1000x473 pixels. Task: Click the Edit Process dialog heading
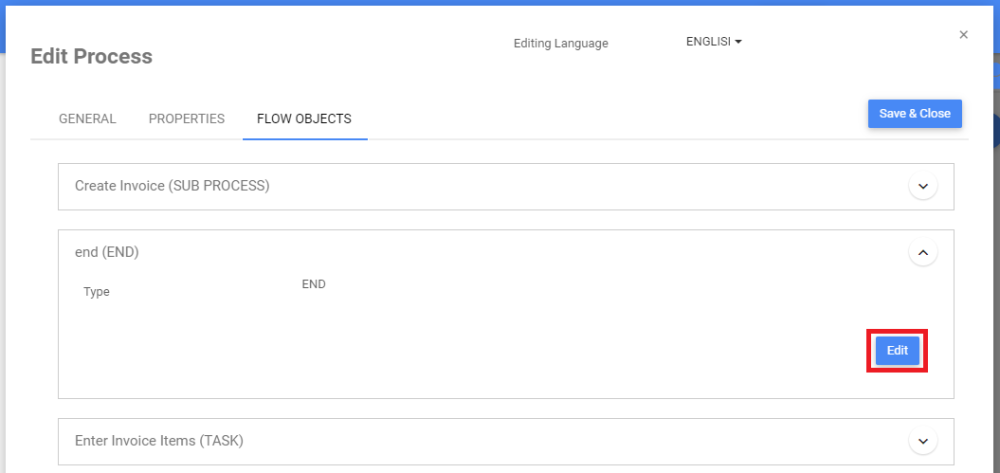(91, 56)
